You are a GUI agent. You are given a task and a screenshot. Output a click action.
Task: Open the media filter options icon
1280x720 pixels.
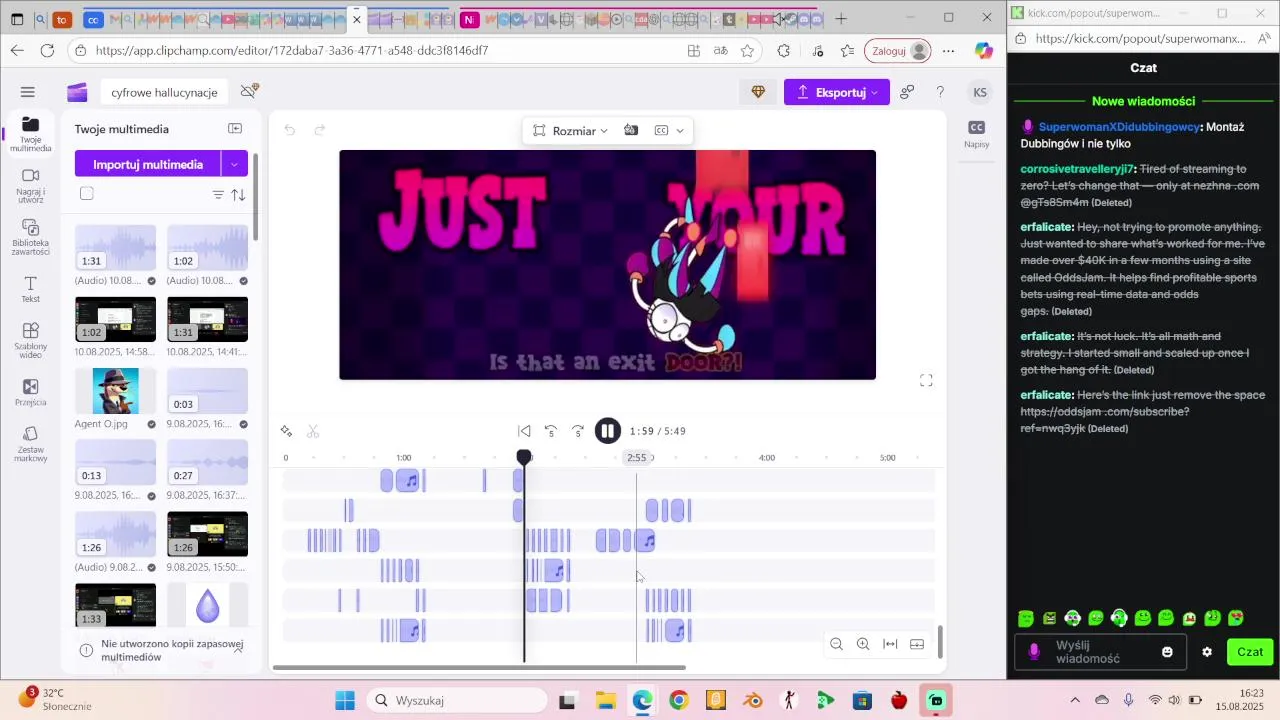tap(218, 195)
